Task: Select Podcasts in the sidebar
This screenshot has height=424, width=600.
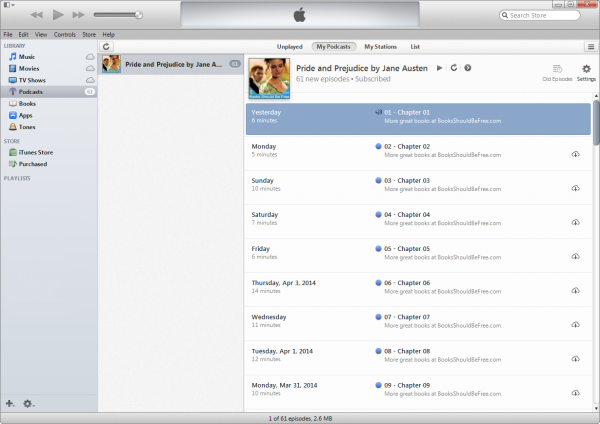Action: point(49,92)
